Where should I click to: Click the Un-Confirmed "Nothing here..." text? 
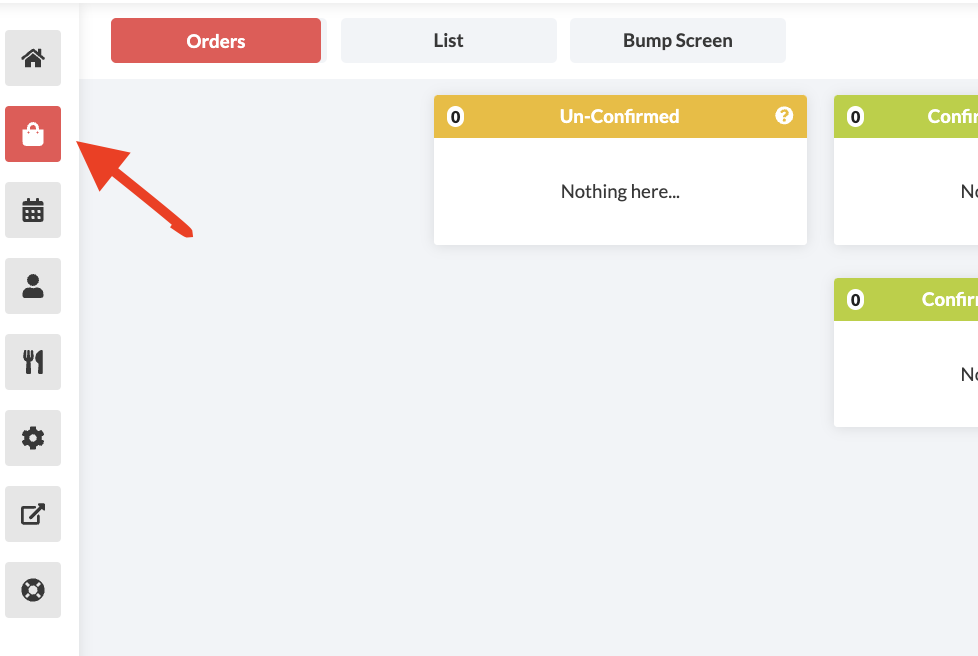[x=620, y=192]
